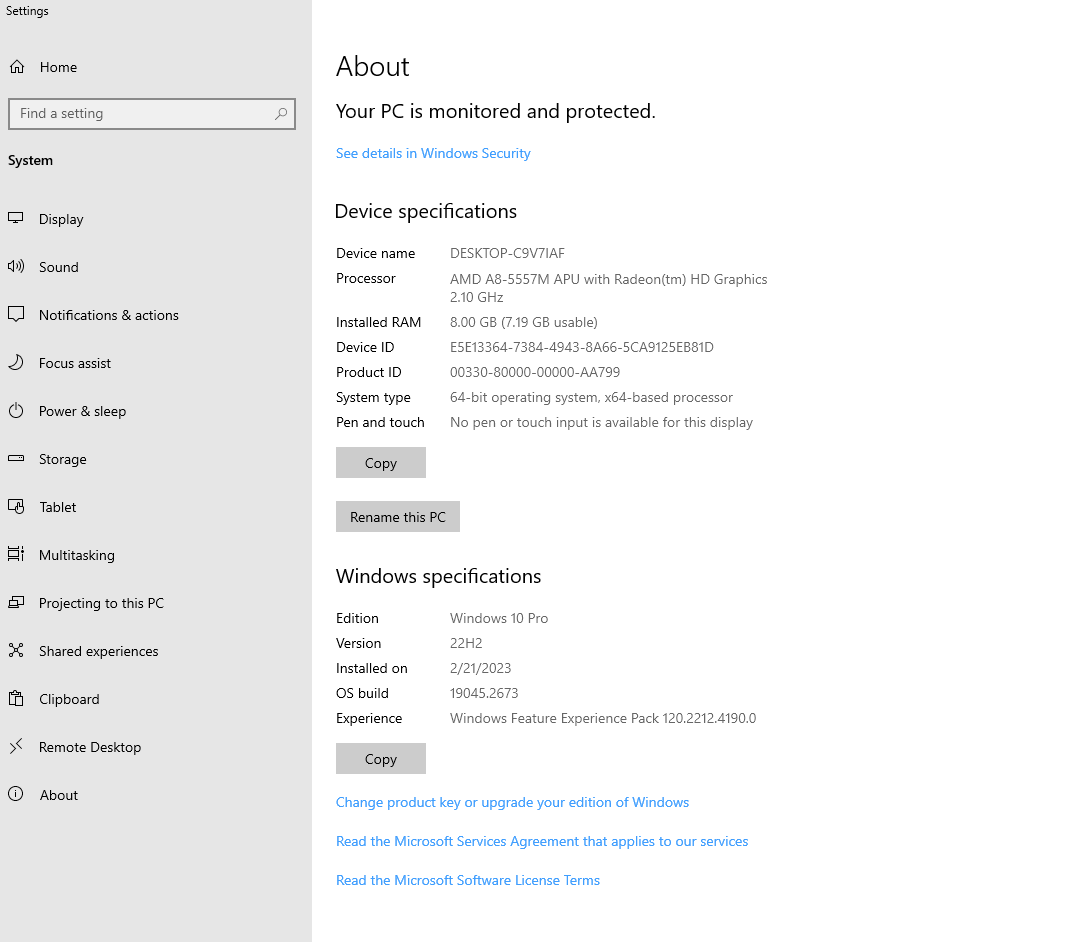Click the Focus assist moon icon

[16, 363]
